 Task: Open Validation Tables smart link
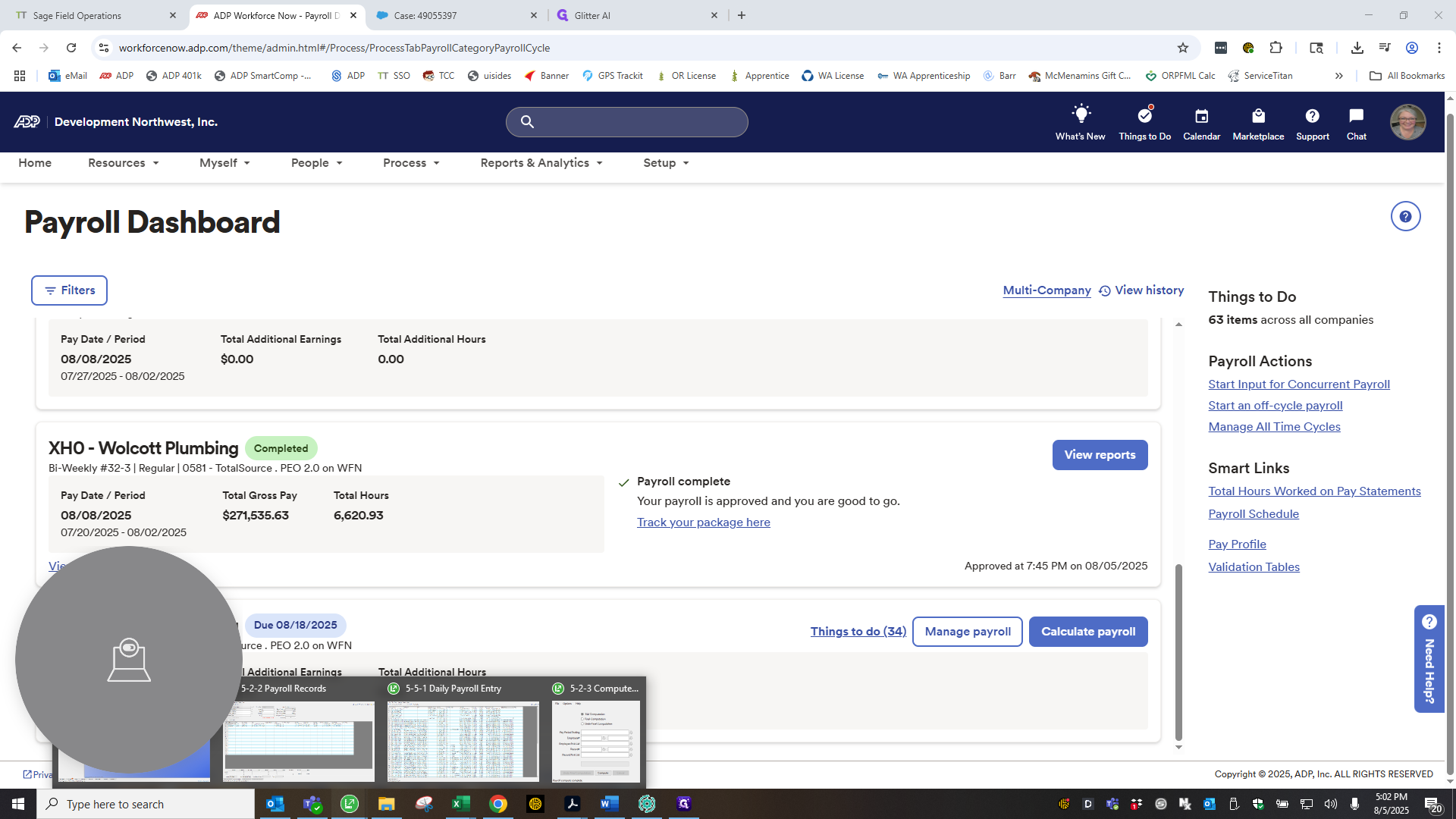(1254, 567)
